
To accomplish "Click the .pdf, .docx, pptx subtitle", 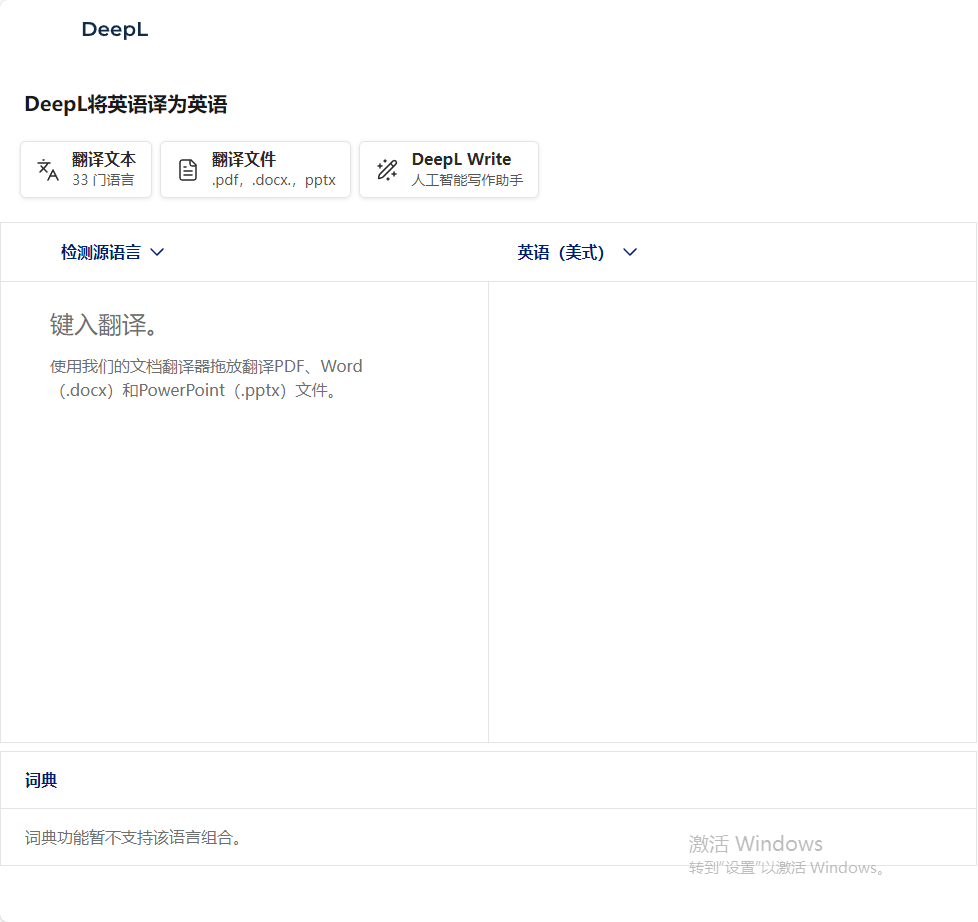I will [274, 180].
